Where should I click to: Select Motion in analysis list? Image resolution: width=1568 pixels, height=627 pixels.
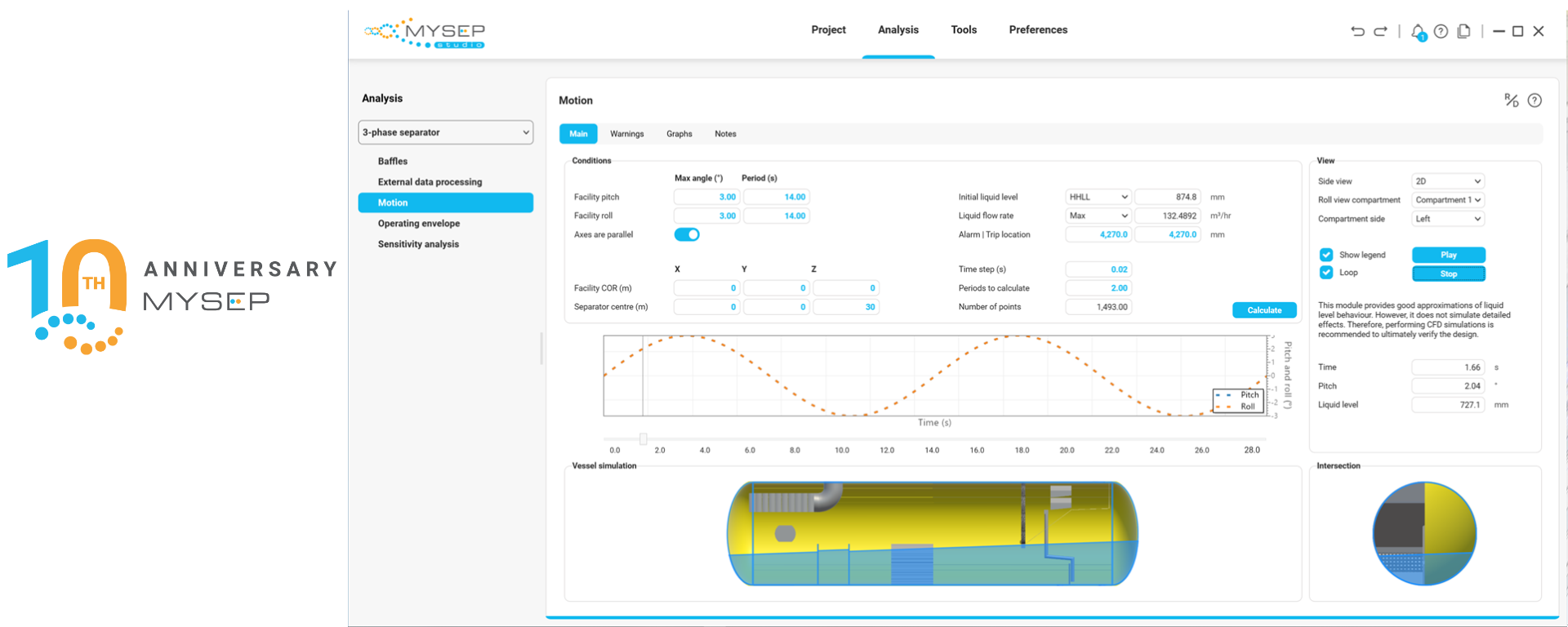click(446, 202)
